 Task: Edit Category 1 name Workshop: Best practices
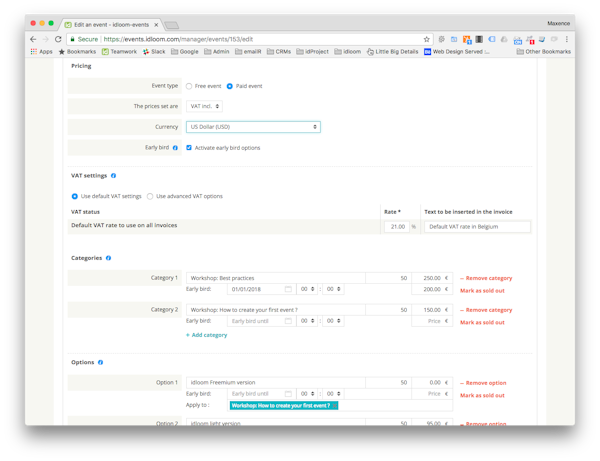[x=276, y=278]
